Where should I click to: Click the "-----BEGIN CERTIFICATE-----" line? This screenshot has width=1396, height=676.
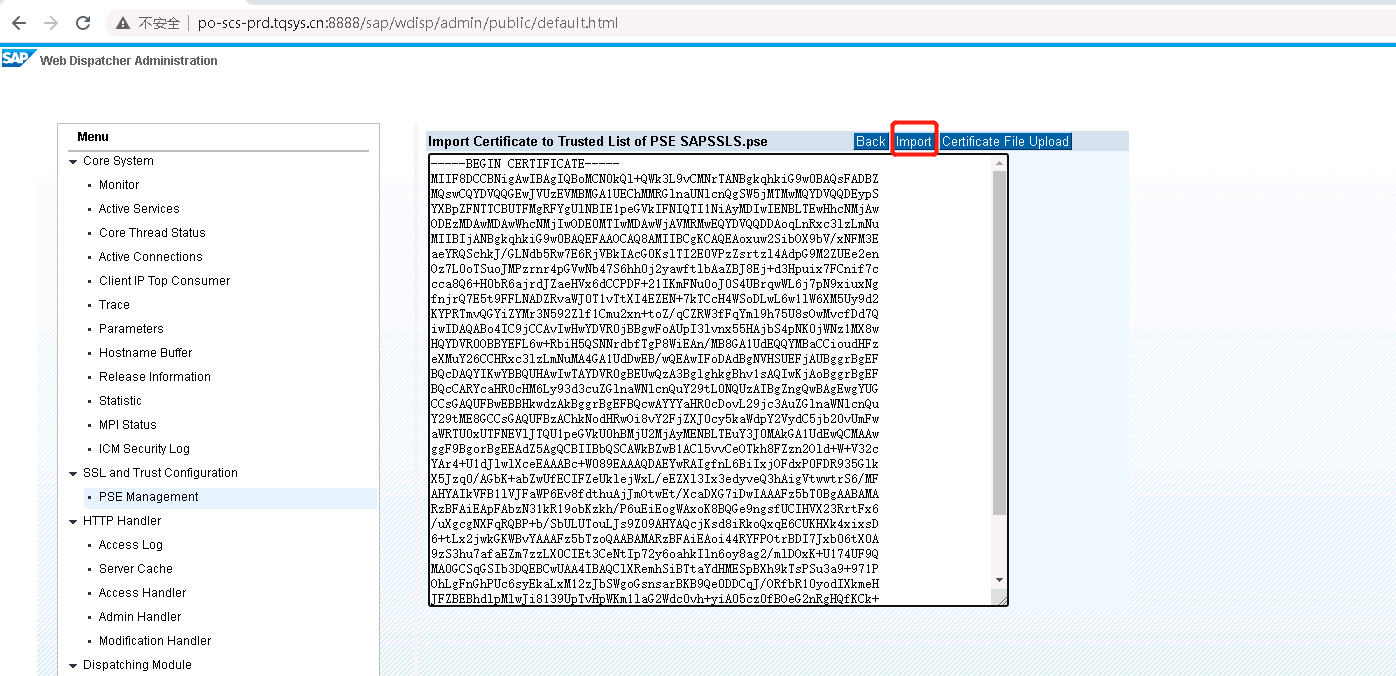click(526, 164)
